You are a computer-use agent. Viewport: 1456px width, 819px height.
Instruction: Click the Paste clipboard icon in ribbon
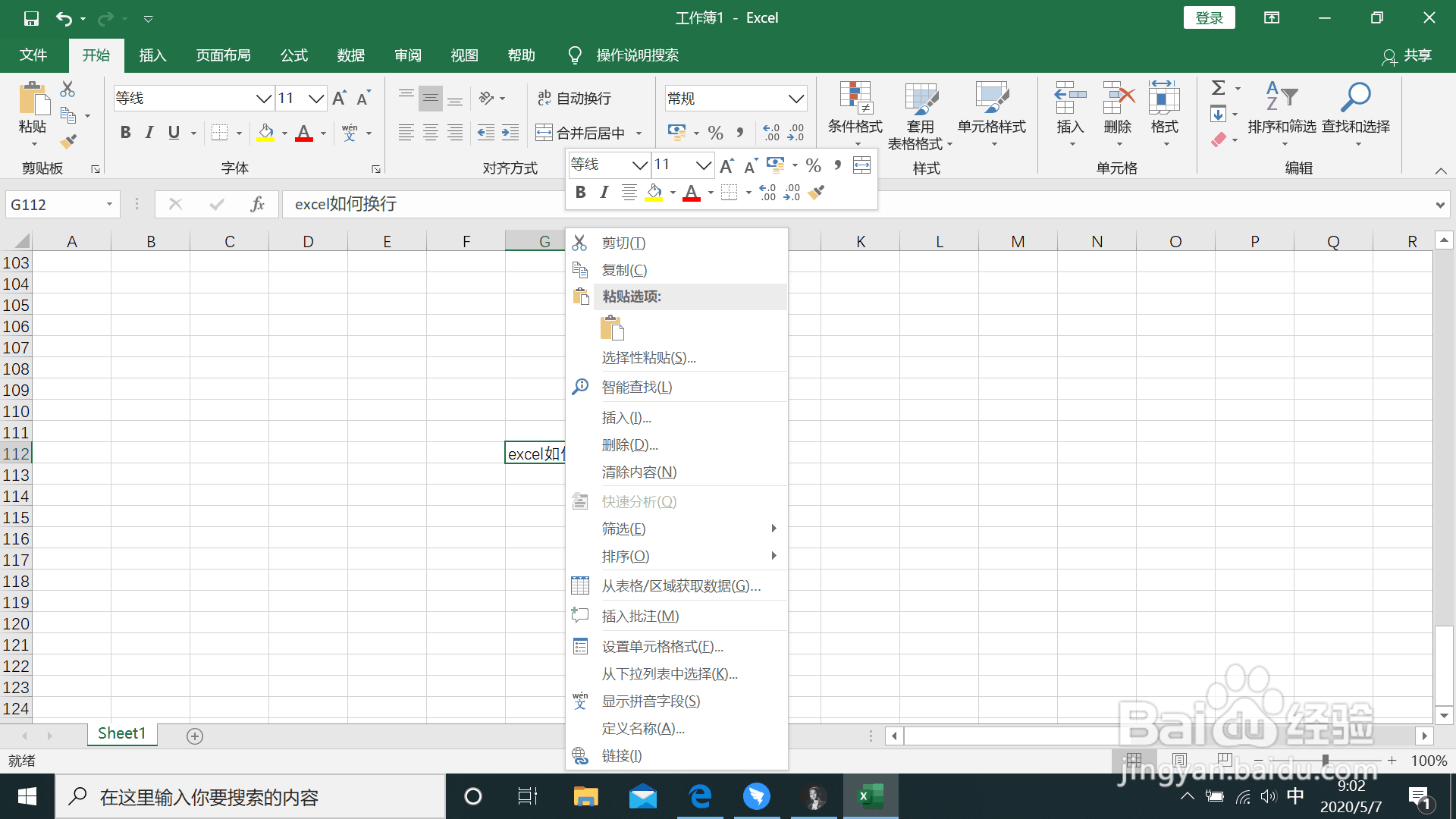tap(33, 99)
